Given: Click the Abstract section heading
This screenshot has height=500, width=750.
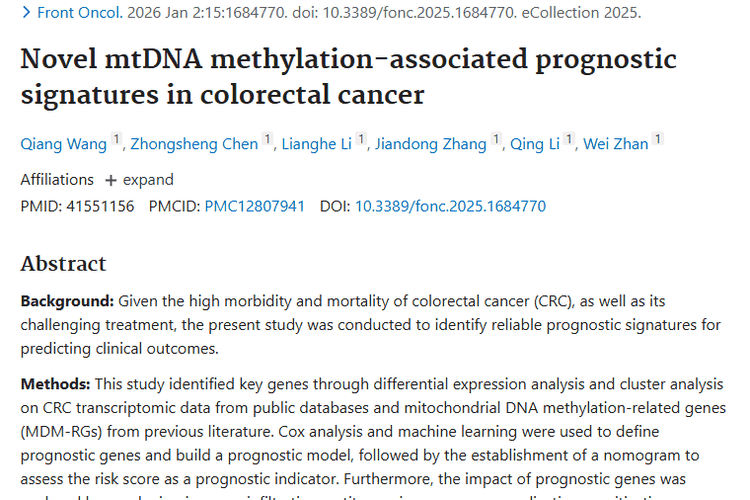Looking at the screenshot, I should (x=63, y=264).
